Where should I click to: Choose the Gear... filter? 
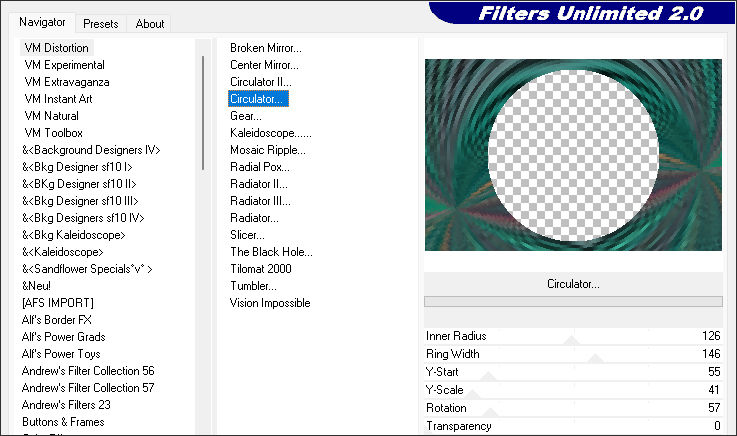[x=246, y=116]
